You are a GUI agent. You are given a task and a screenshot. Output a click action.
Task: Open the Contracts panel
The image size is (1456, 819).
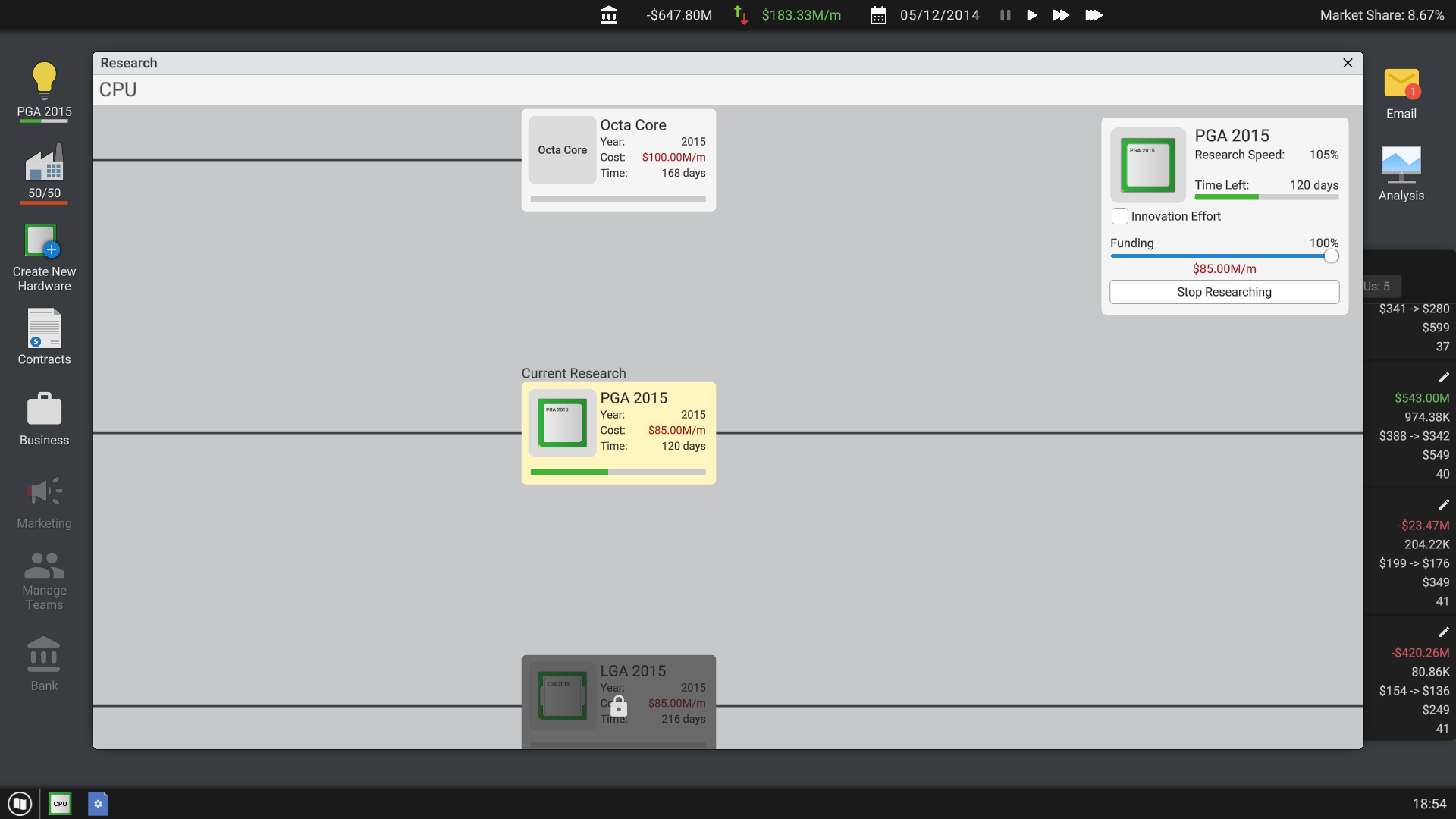coord(44,329)
